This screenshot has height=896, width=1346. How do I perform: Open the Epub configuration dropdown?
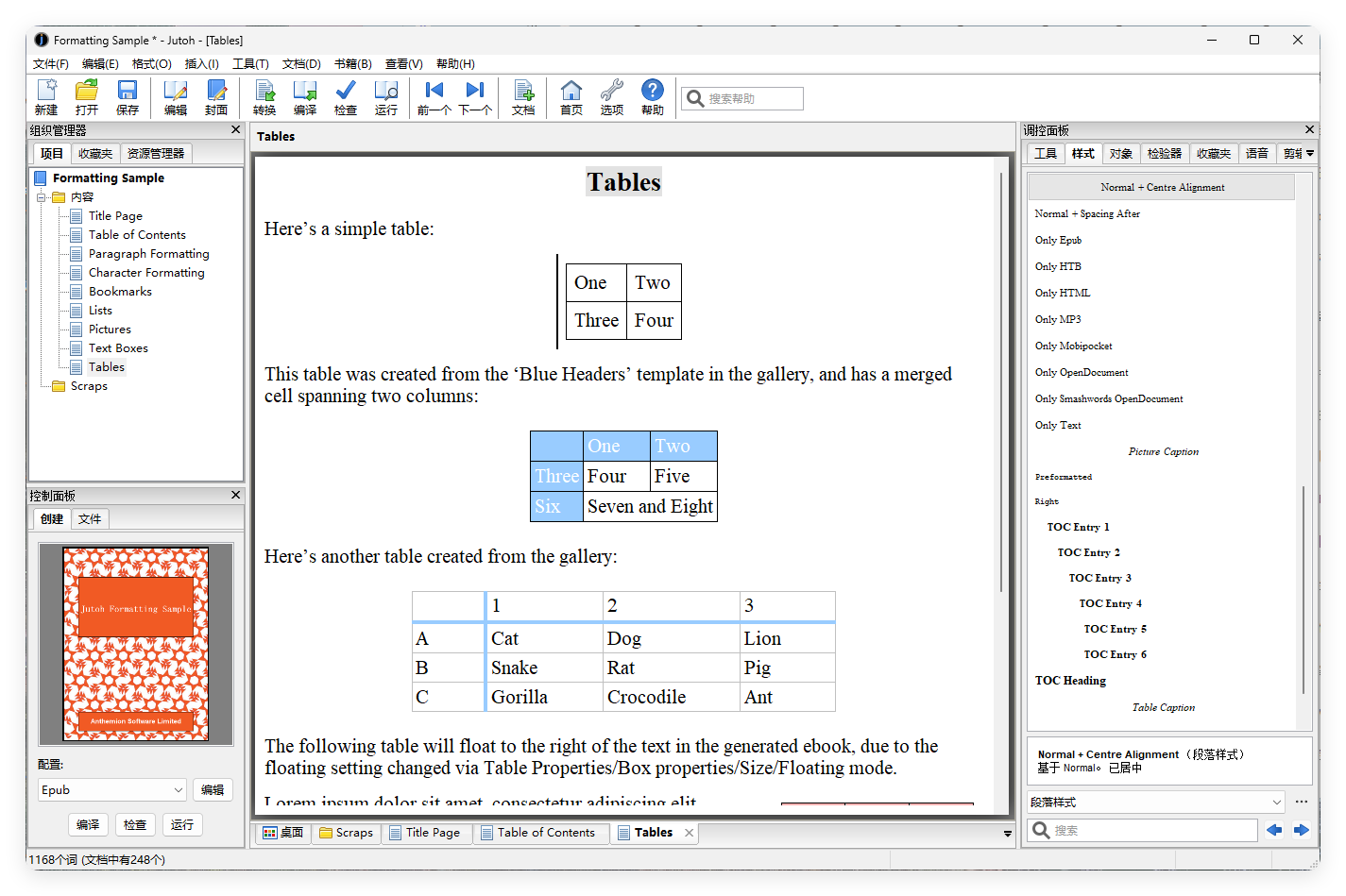pos(112,790)
